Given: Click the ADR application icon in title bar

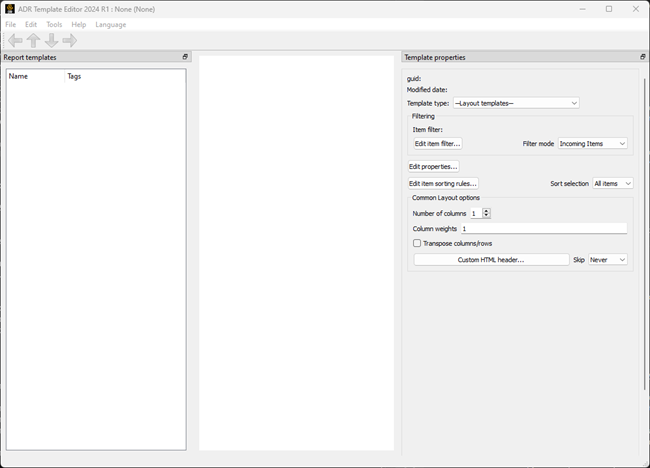Looking at the screenshot, I should point(10,9).
